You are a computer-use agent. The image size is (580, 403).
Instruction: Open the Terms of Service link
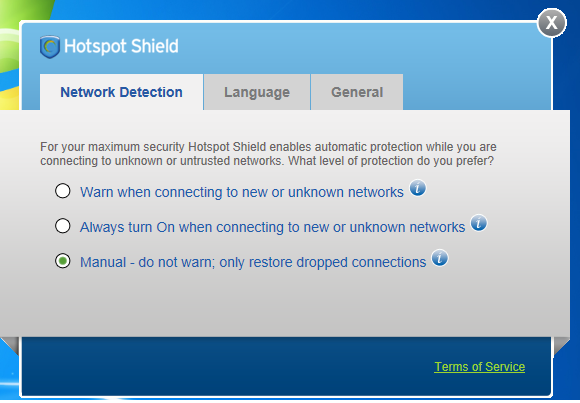click(479, 367)
